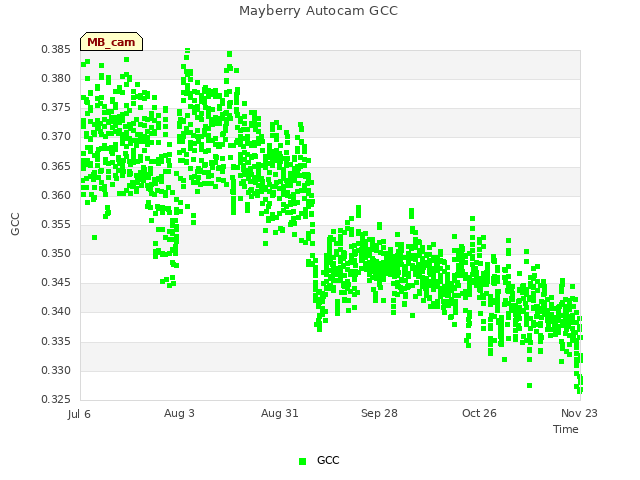This screenshot has height=480, width=640.
Task: Click the 0.375 y-axis value
Action: click(x=56, y=107)
